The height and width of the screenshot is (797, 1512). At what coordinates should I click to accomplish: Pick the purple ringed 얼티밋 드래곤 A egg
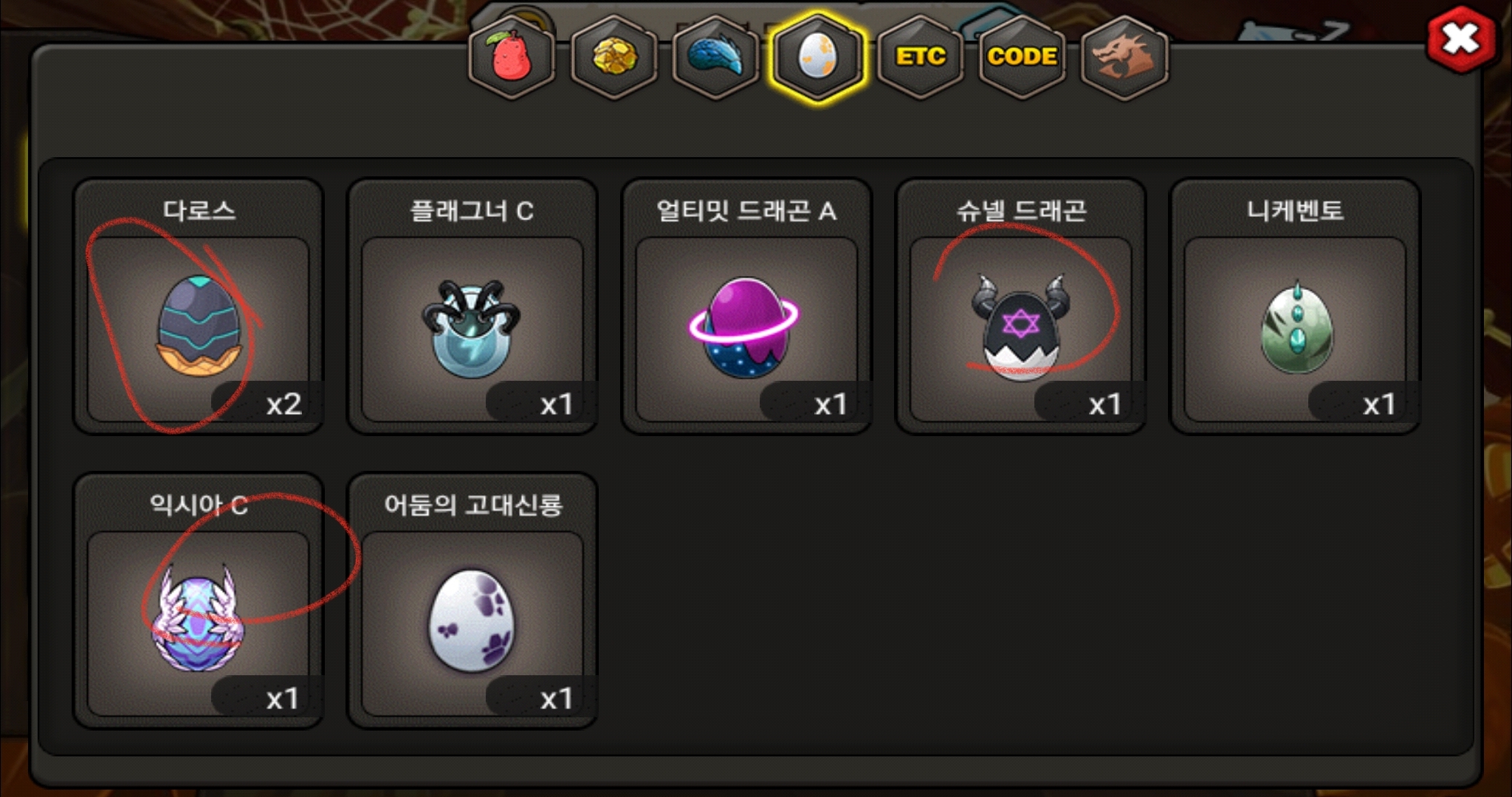point(744,328)
